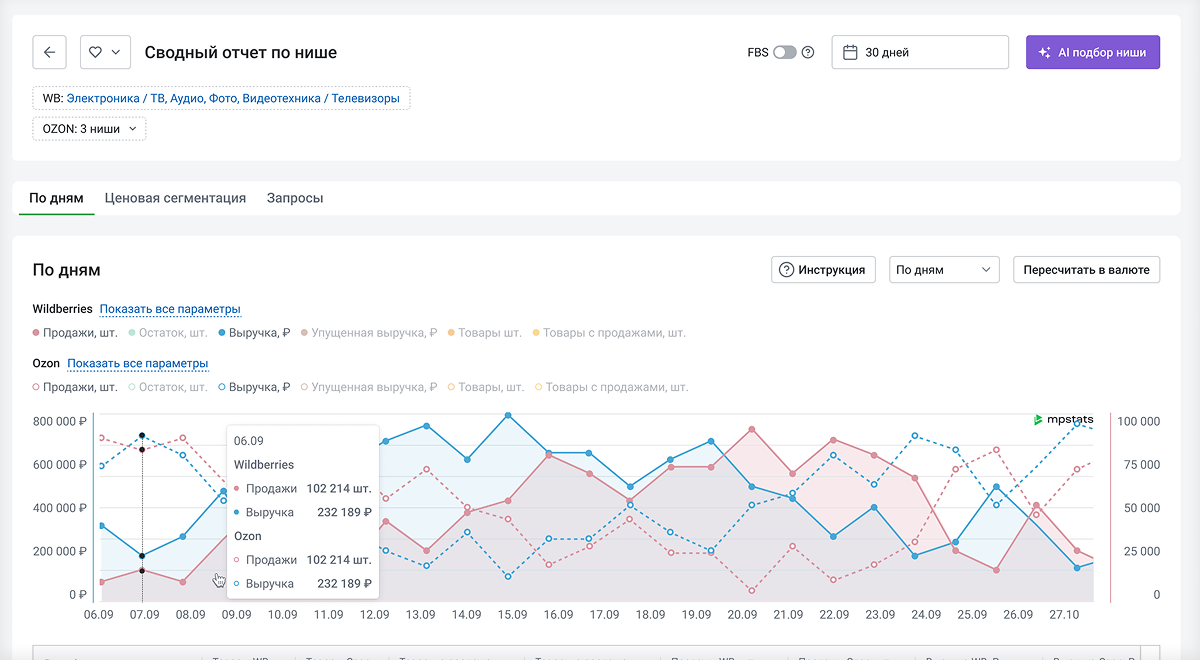Open the Запросы tab
Screen dimensions: 1200x660
295,198
